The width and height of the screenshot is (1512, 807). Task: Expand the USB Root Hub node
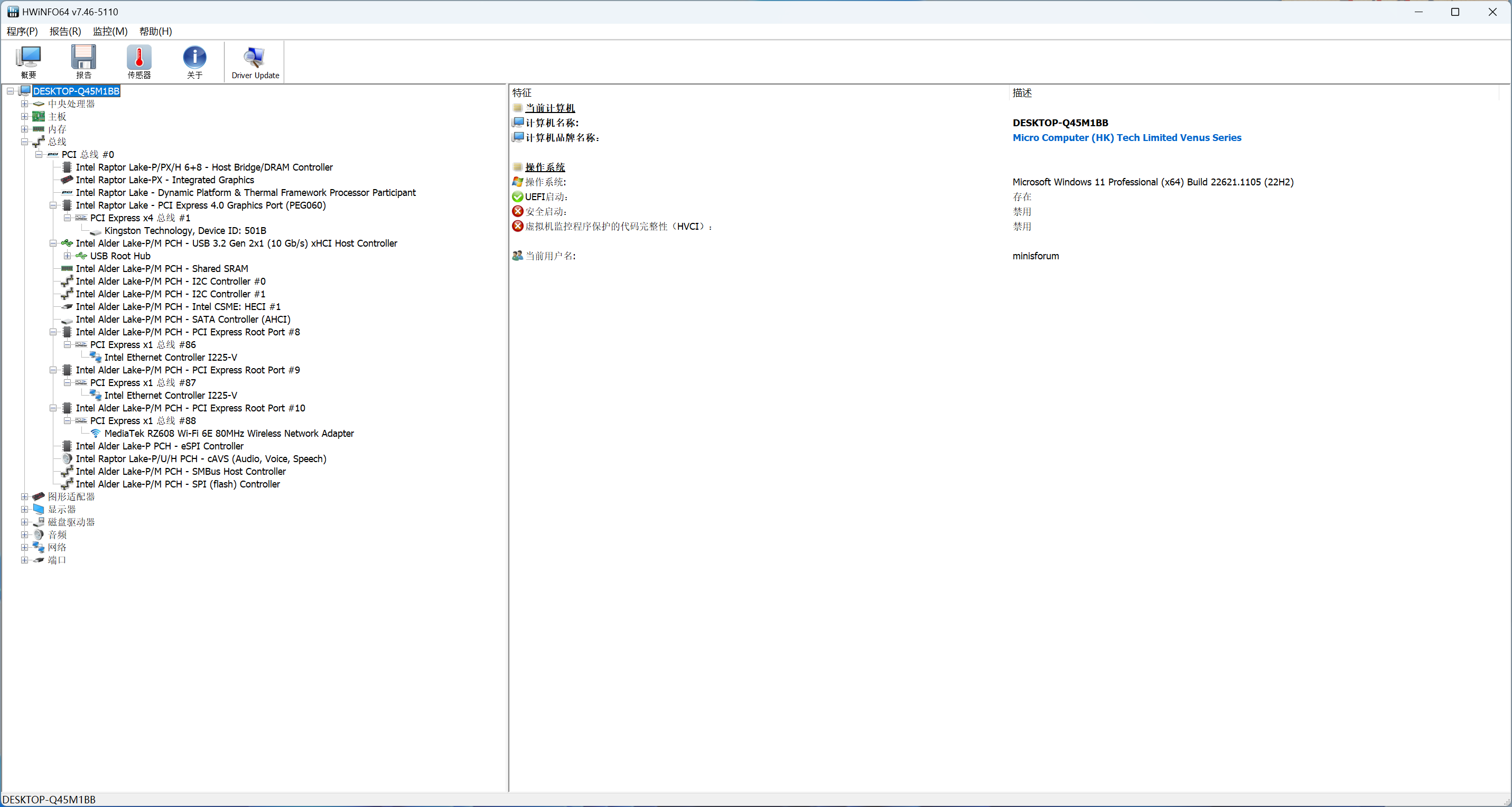coord(68,256)
